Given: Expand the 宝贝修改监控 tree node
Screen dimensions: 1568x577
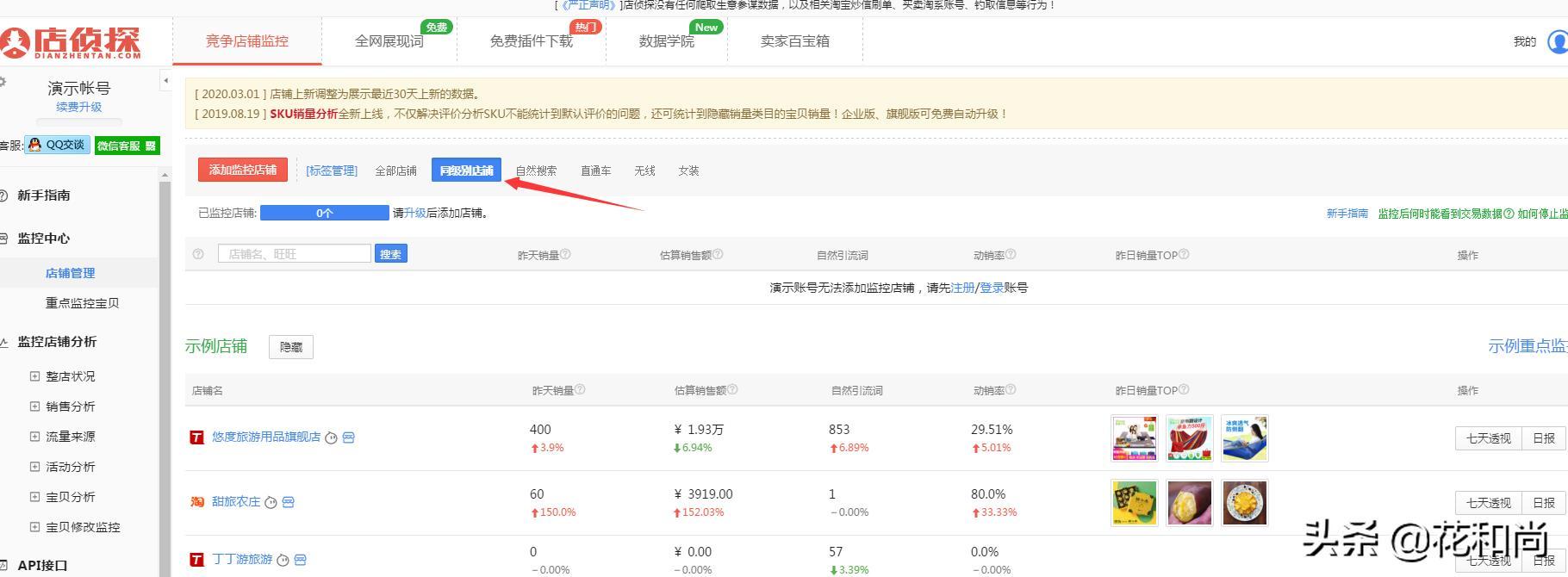Looking at the screenshot, I should tap(34, 526).
